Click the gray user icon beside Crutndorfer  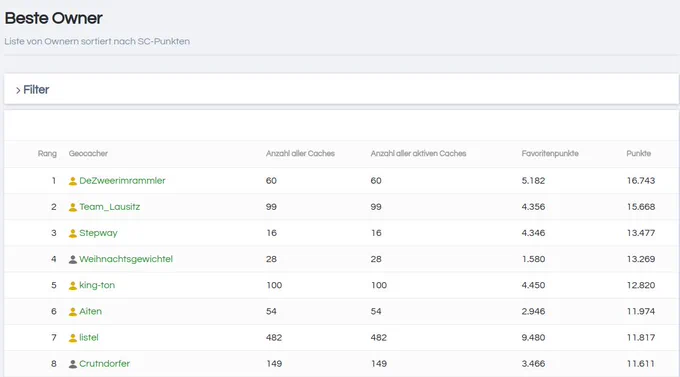pos(73,364)
